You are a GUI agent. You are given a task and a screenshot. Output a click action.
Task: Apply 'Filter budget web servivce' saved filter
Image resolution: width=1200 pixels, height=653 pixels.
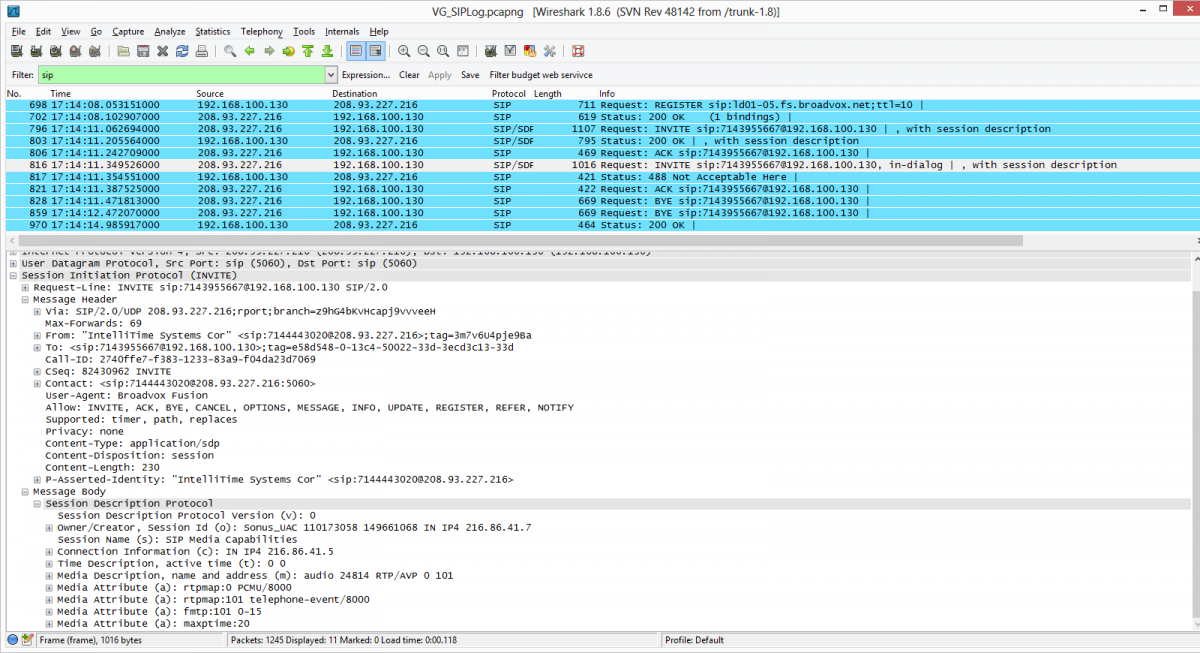[541, 75]
